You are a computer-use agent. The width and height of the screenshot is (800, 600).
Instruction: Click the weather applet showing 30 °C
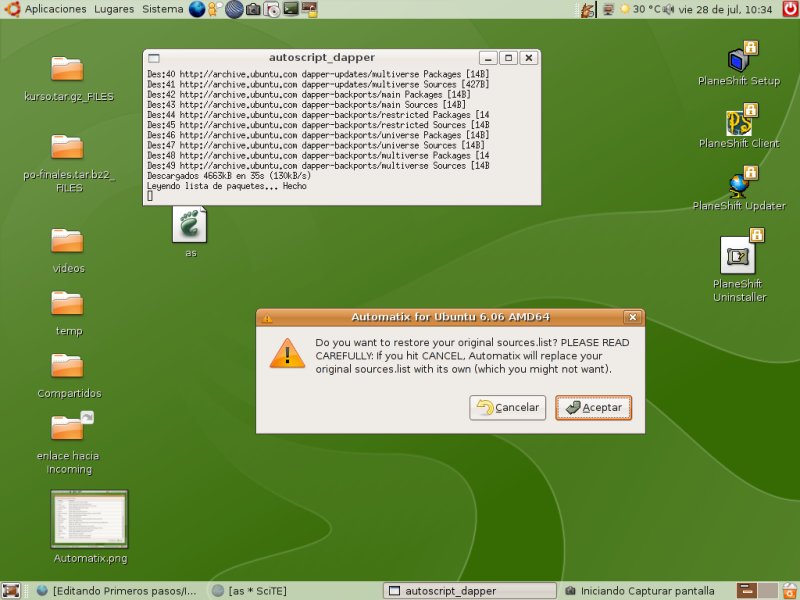pos(640,9)
